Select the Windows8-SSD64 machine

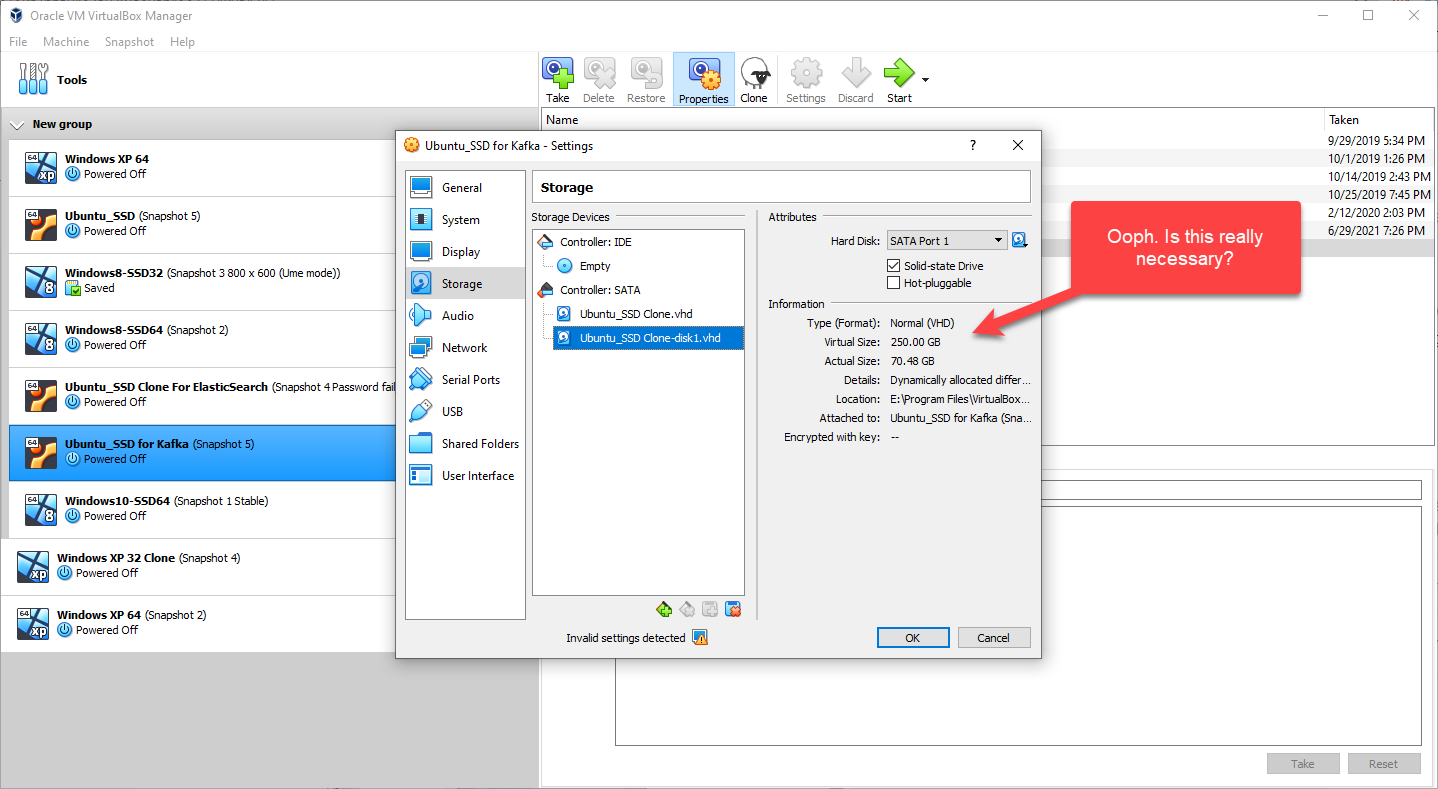pyautogui.click(x=204, y=339)
